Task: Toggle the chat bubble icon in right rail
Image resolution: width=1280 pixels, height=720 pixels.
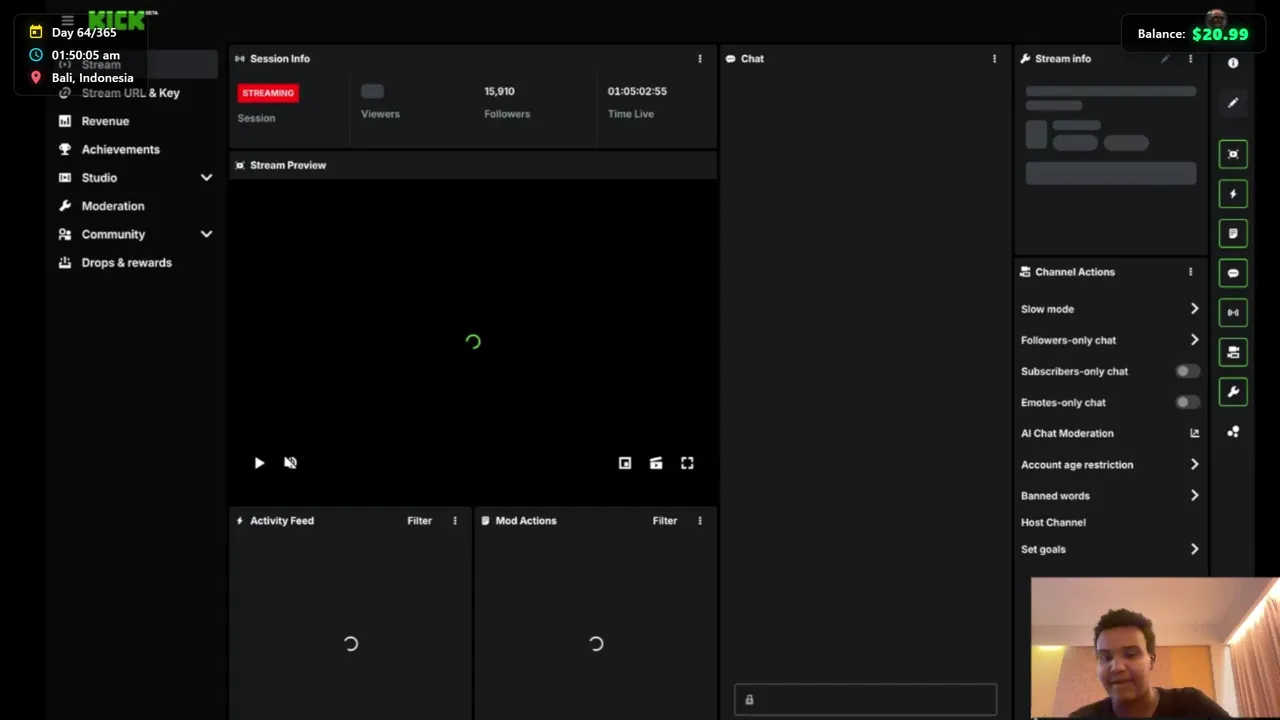Action: point(1233,273)
